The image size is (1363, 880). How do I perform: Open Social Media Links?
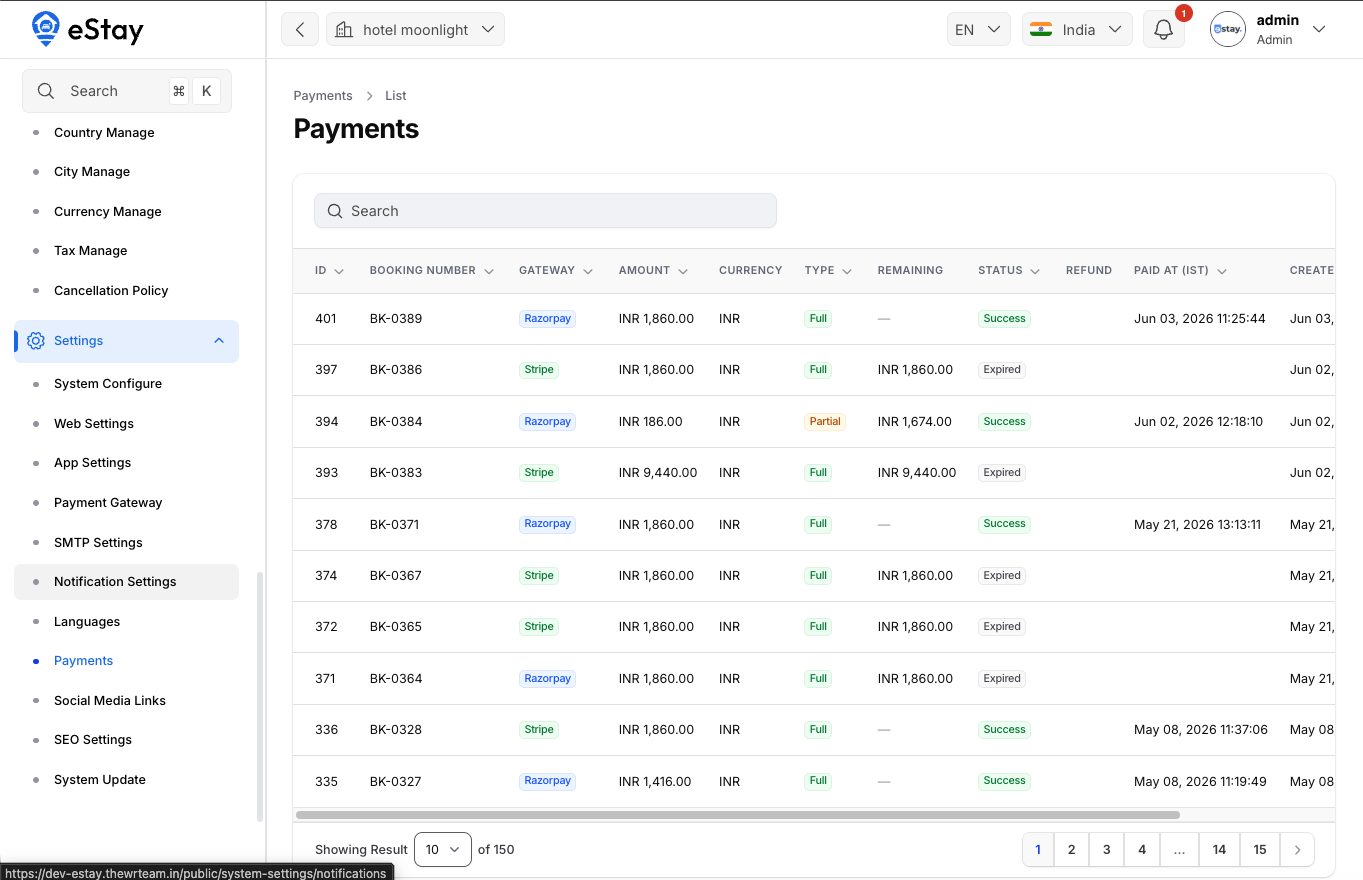(110, 701)
